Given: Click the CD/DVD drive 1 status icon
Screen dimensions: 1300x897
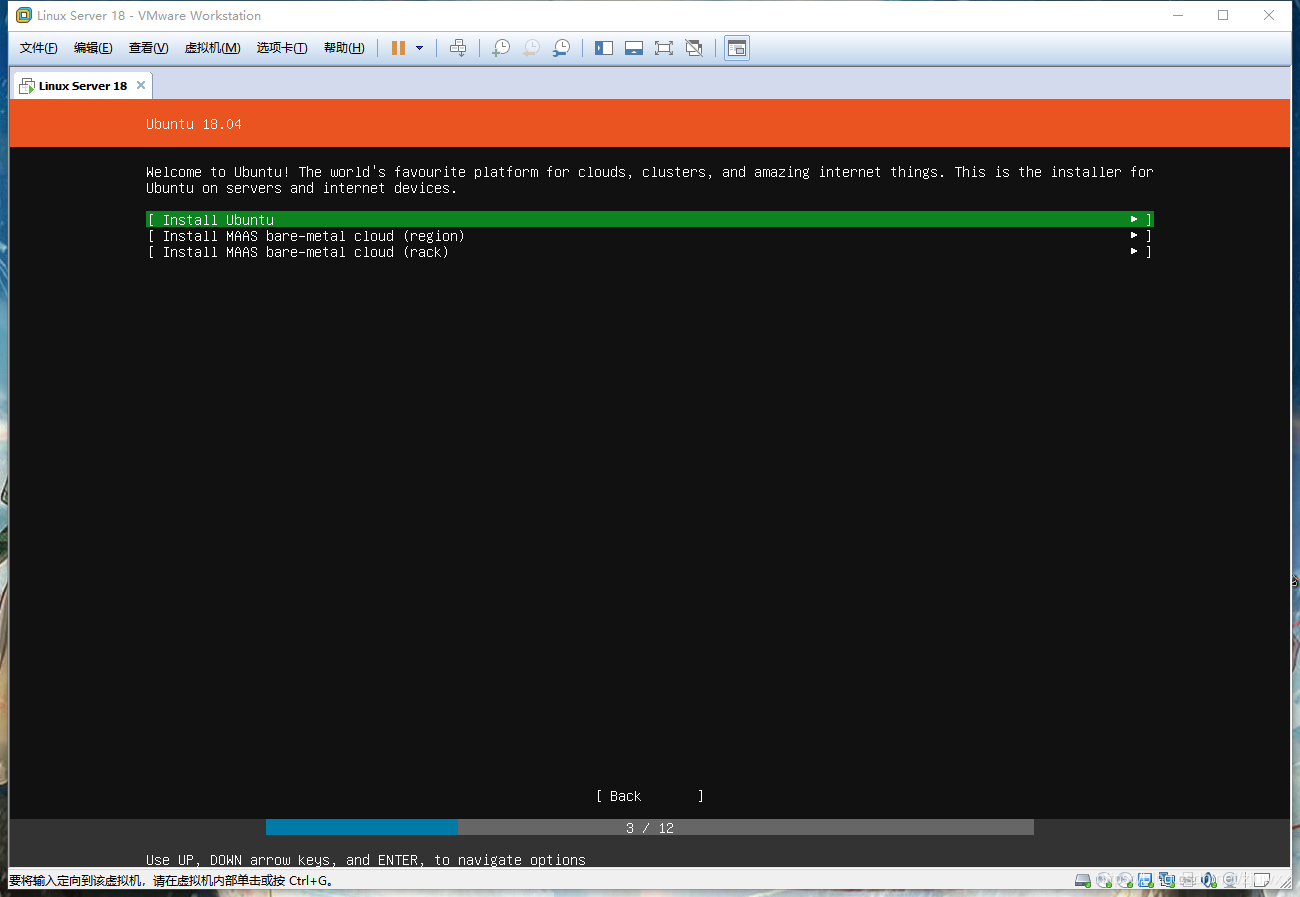Looking at the screenshot, I should [x=1104, y=880].
